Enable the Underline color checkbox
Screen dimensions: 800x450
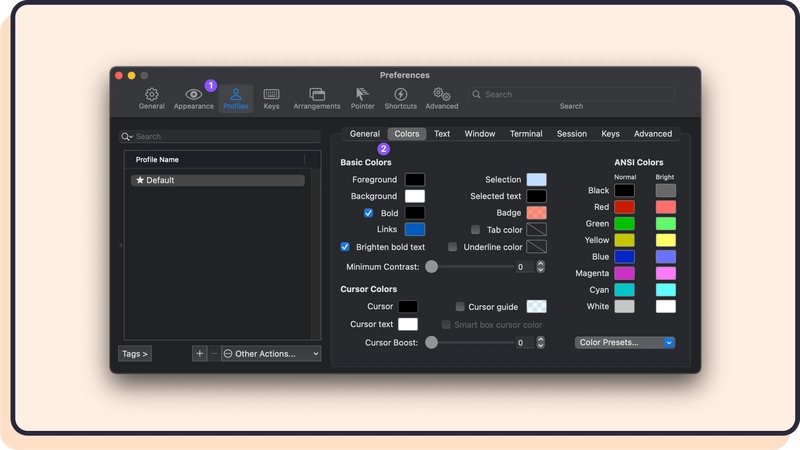453,247
